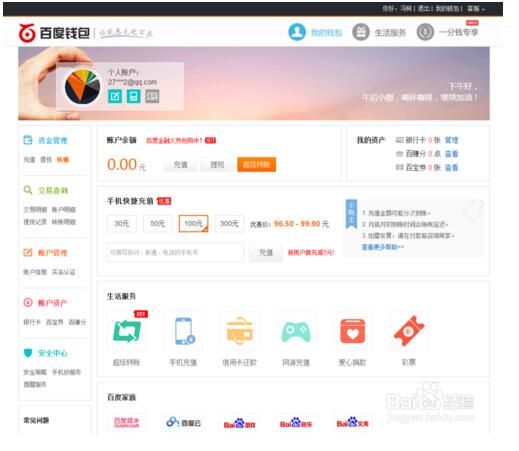519x451 pixels.
Task: Open the 信用卡还款 credit card icon
Action: pos(240,331)
